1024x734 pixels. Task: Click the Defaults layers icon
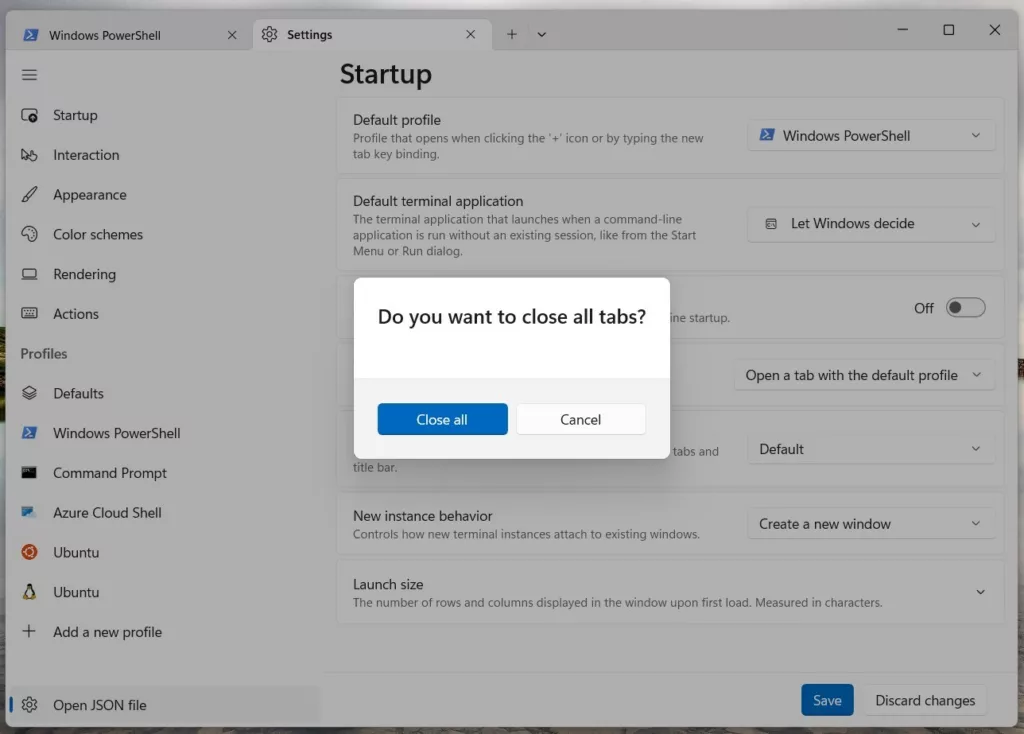[x=29, y=393]
